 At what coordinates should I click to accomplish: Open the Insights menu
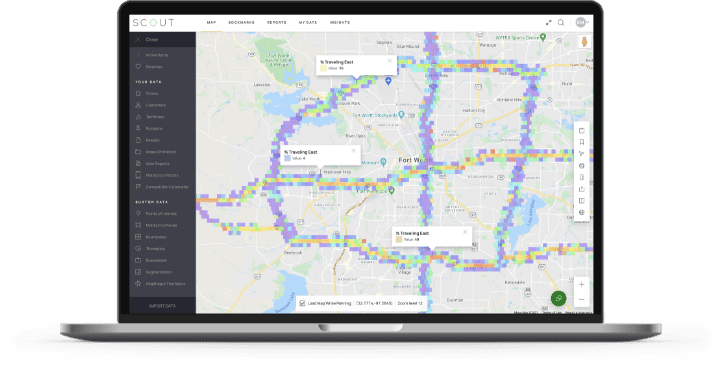(339, 23)
